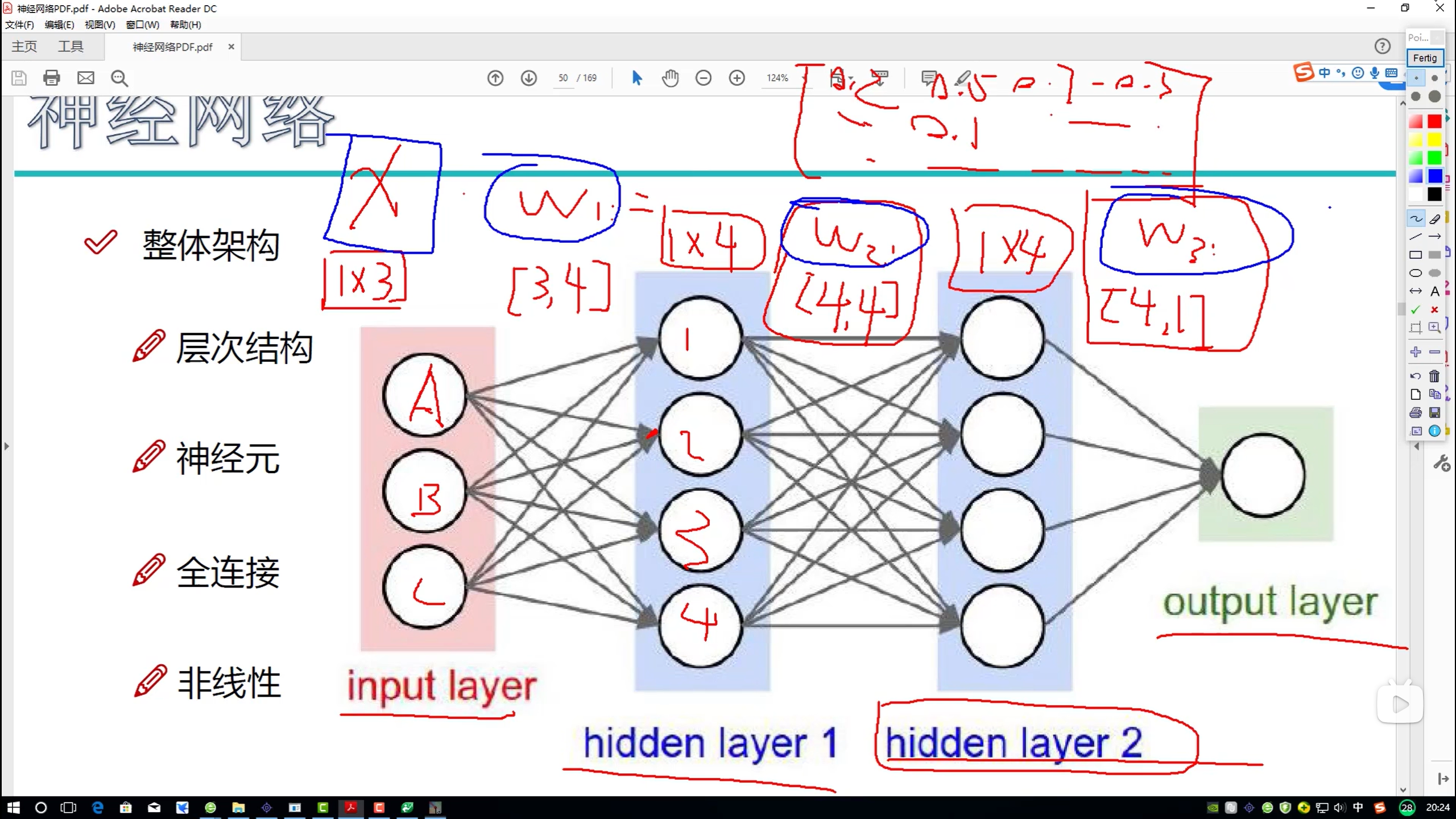Close the 神经网络PDF.pdf document tab
This screenshot has height=819, width=1456.
tap(231, 47)
